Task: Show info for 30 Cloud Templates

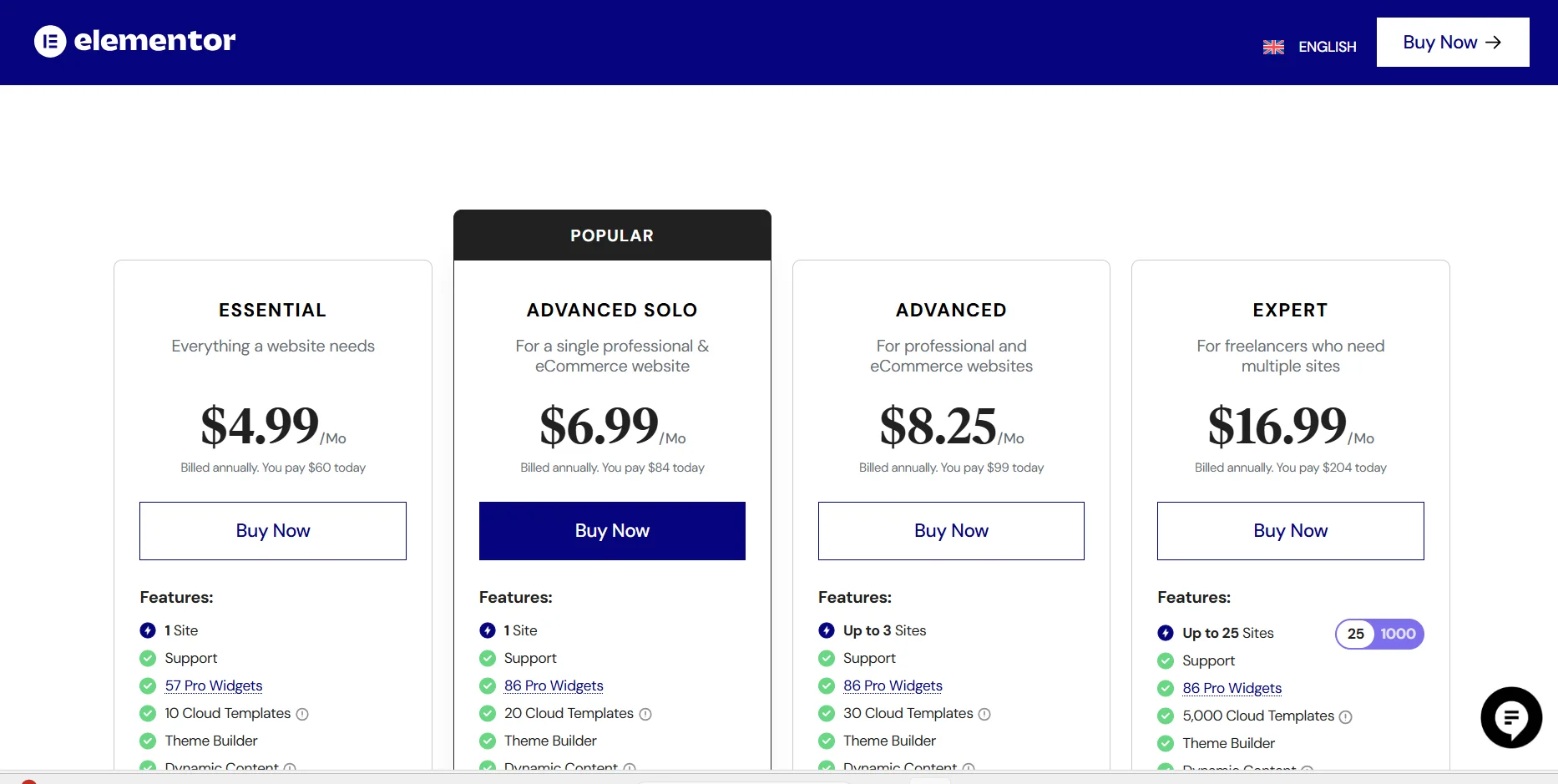Action: [984, 714]
